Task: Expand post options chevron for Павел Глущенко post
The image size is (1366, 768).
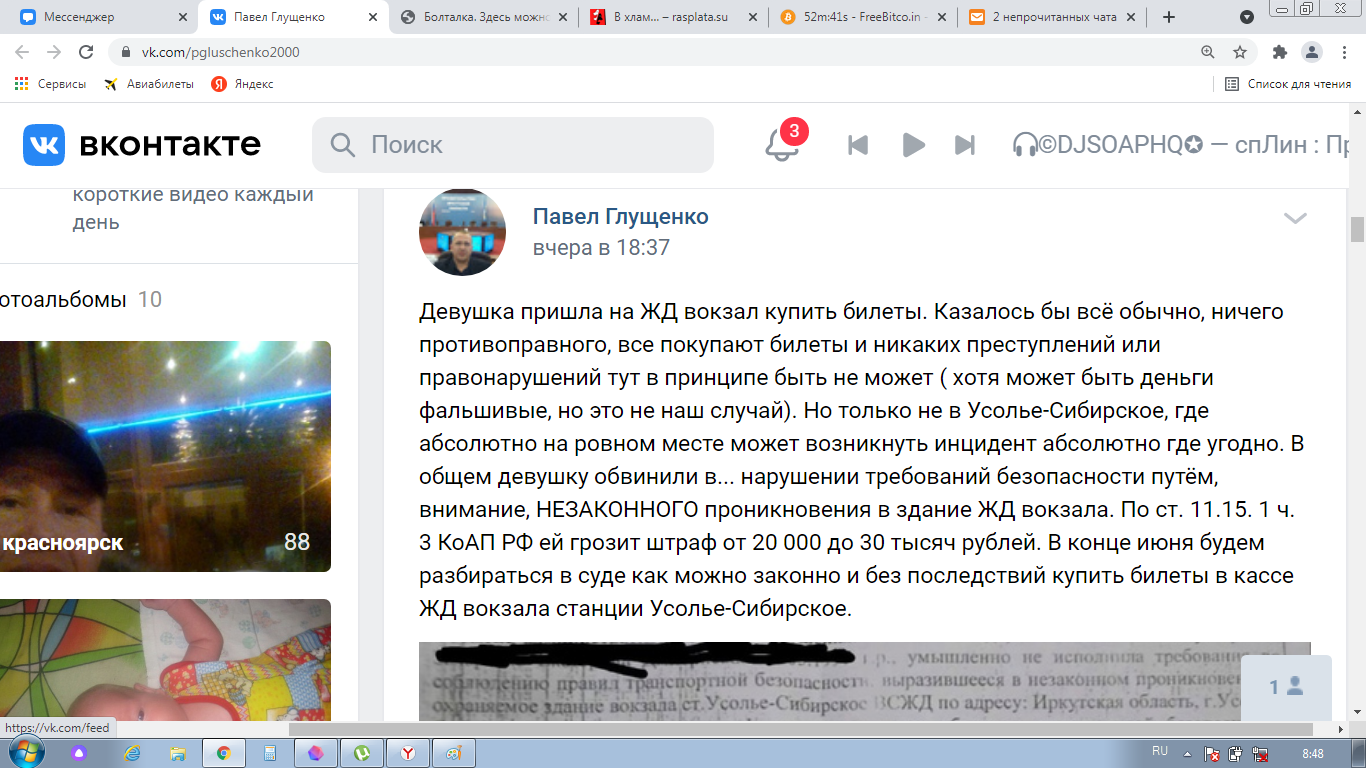Action: [1295, 218]
